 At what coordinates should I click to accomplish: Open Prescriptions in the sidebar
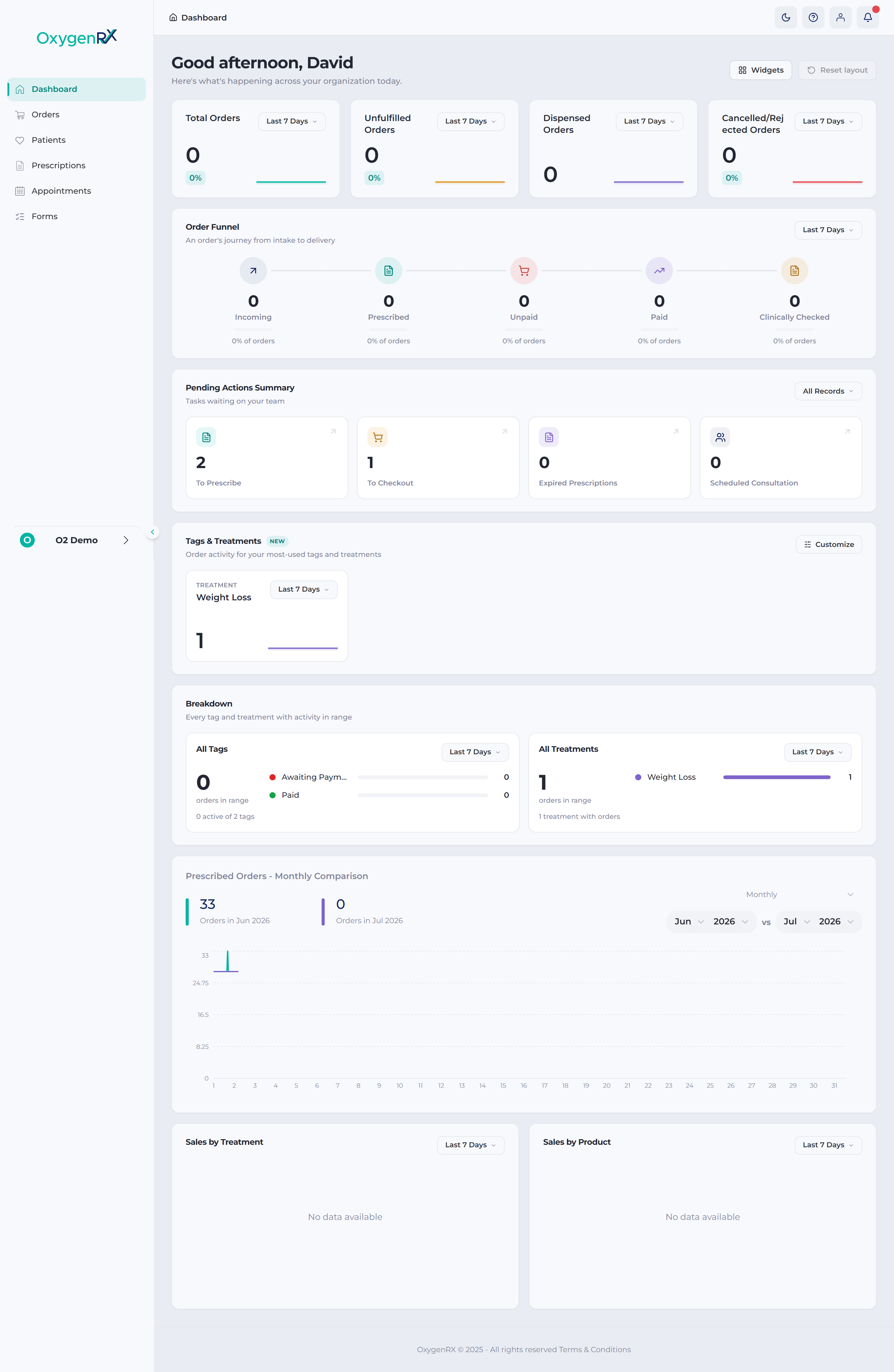click(77, 165)
